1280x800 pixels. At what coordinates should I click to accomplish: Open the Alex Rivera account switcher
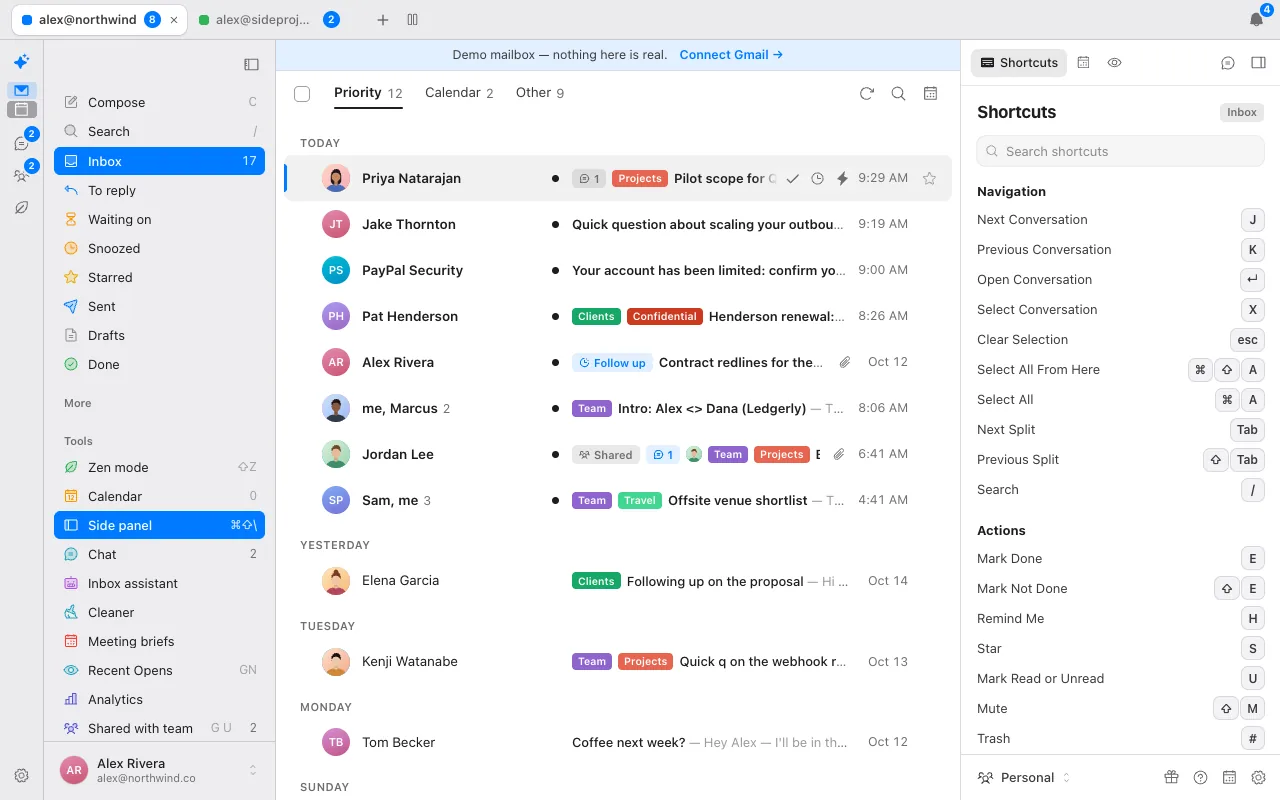click(x=160, y=770)
